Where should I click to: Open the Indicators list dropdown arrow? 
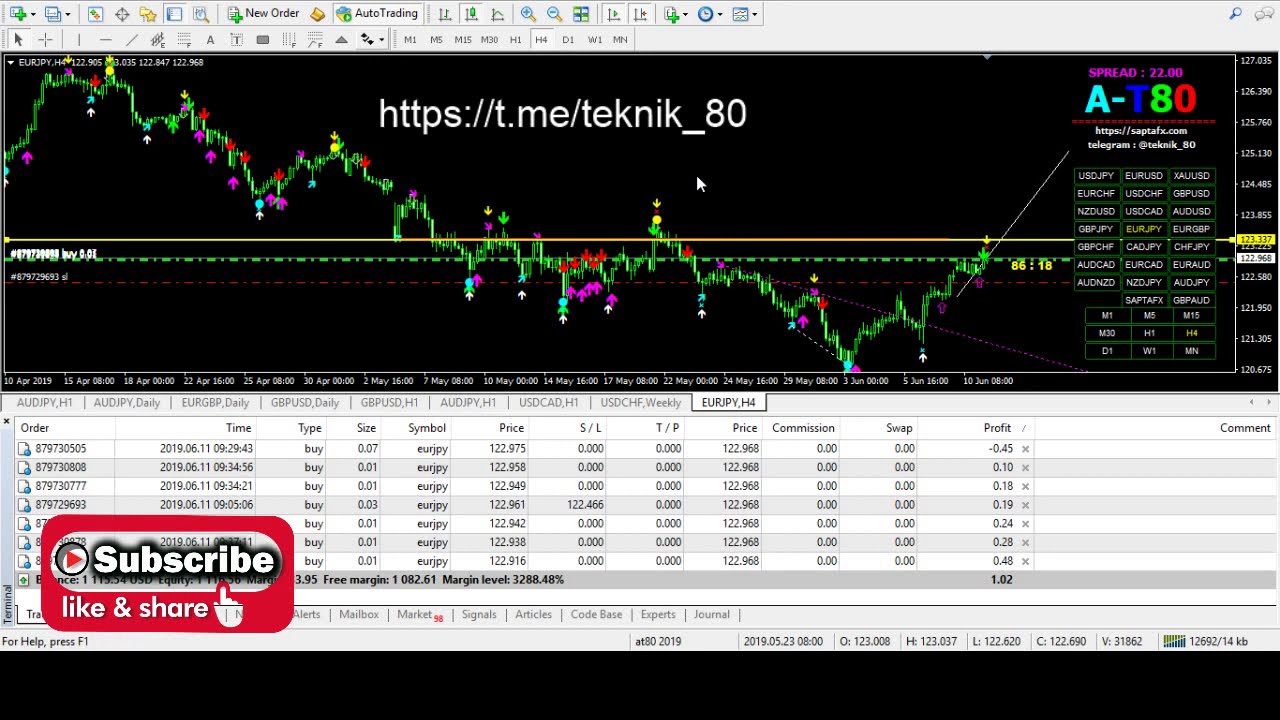(687, 14)
